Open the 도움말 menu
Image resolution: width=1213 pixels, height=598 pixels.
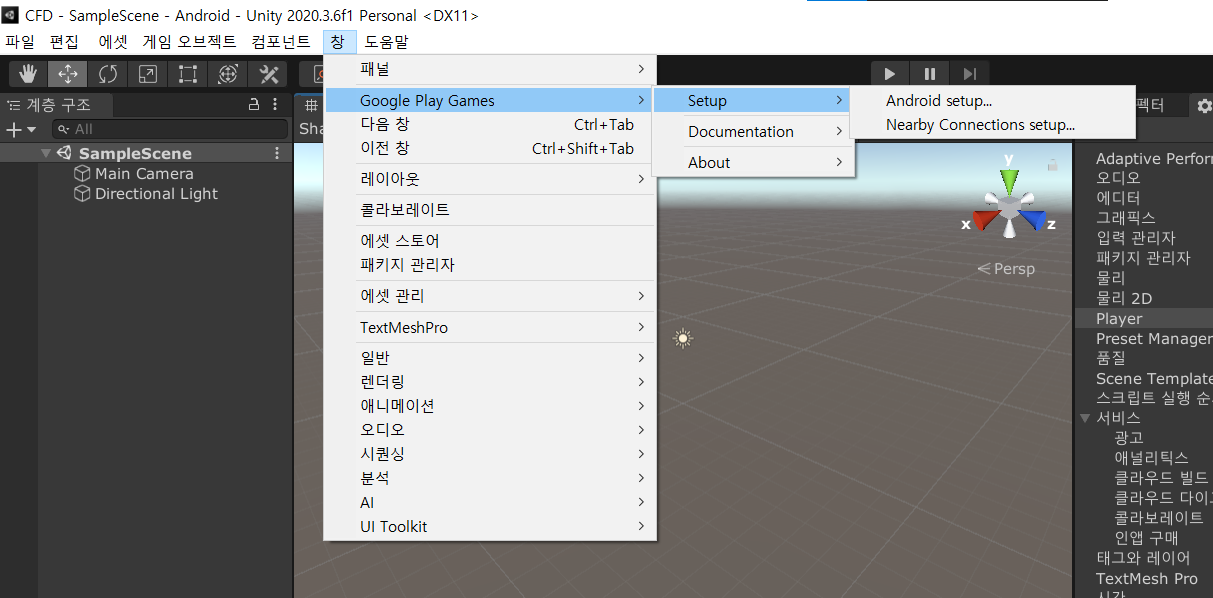click(x=387, y=42)
